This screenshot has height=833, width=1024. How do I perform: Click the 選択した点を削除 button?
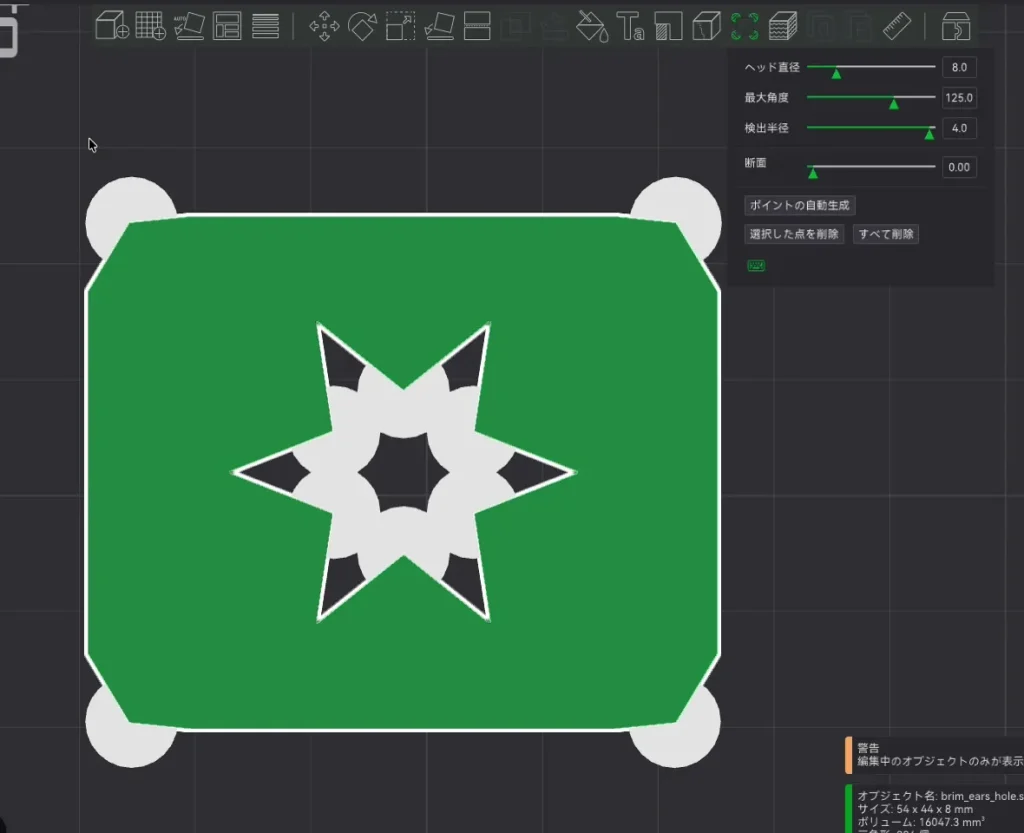click(794, 234)
